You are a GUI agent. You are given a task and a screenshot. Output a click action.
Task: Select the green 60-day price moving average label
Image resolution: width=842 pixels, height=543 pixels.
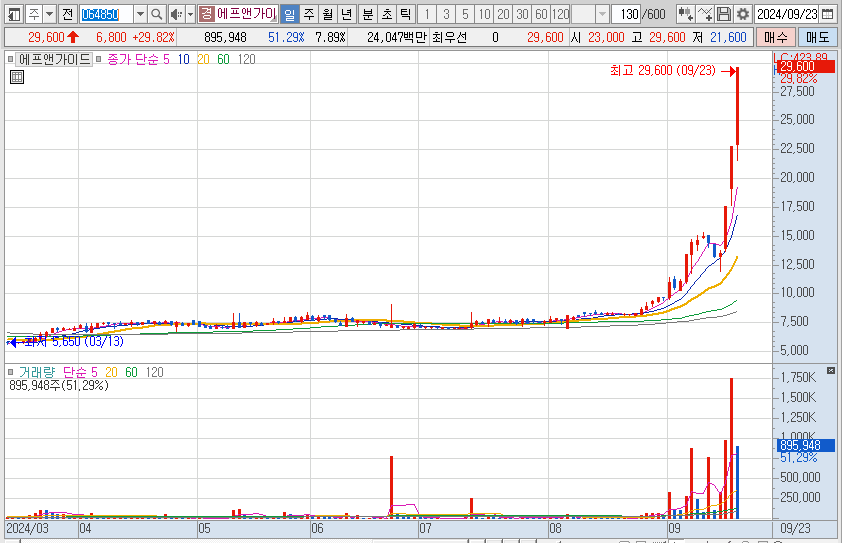click(223, 59)
